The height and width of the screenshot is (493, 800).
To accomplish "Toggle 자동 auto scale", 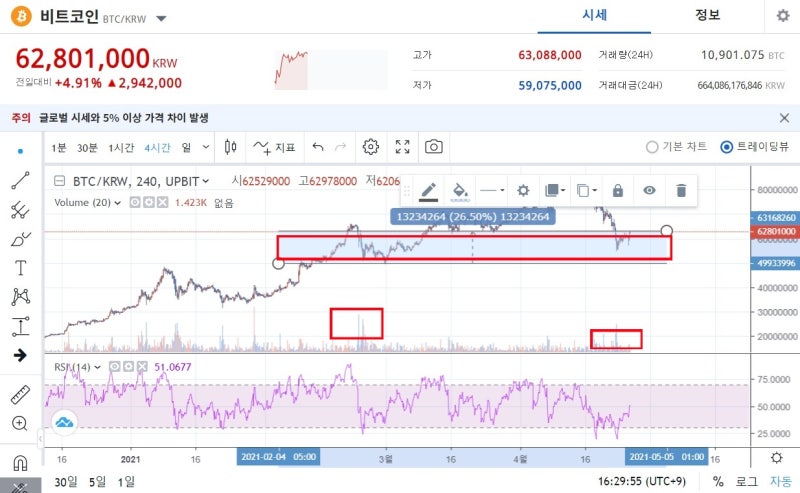I will coord(780,481).
